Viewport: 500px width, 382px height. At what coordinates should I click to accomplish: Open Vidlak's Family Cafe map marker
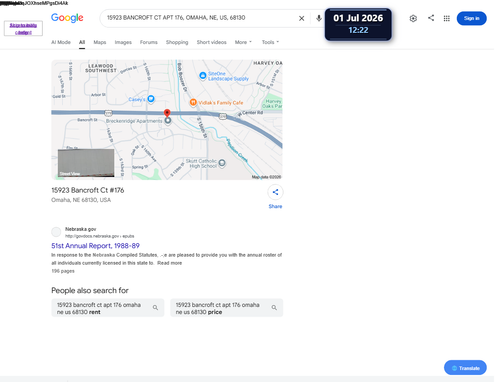click(x=193, y=103)
